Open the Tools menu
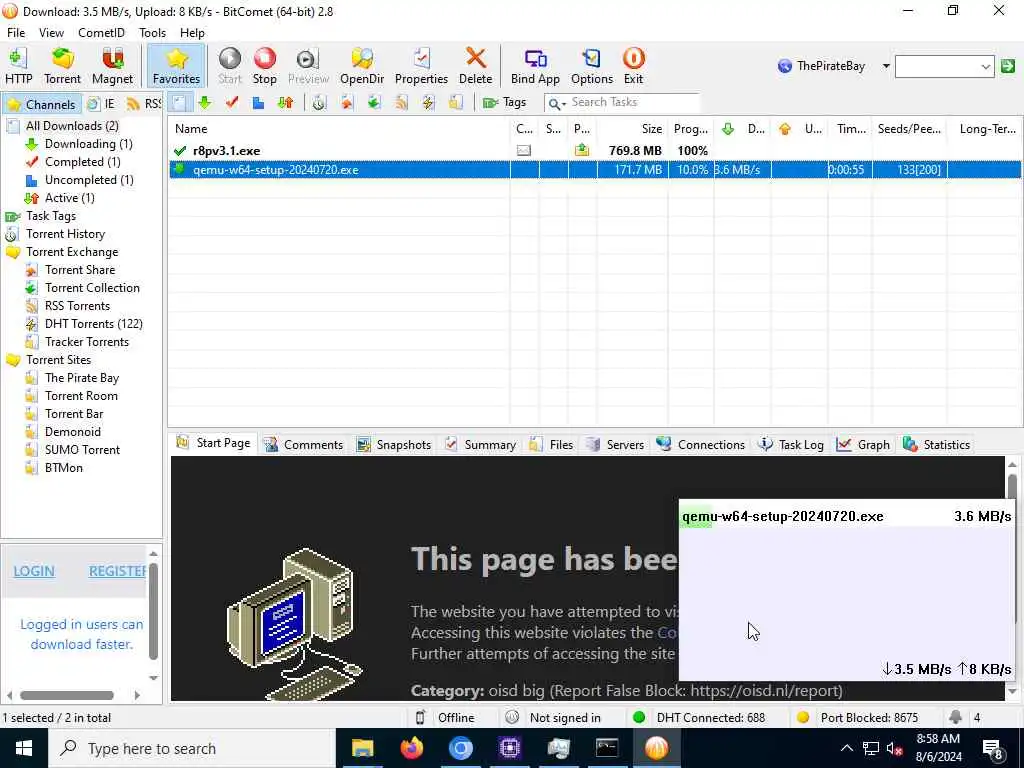Image resolution: width=1024 pixels, height=768 pixels. pos(152,33)
